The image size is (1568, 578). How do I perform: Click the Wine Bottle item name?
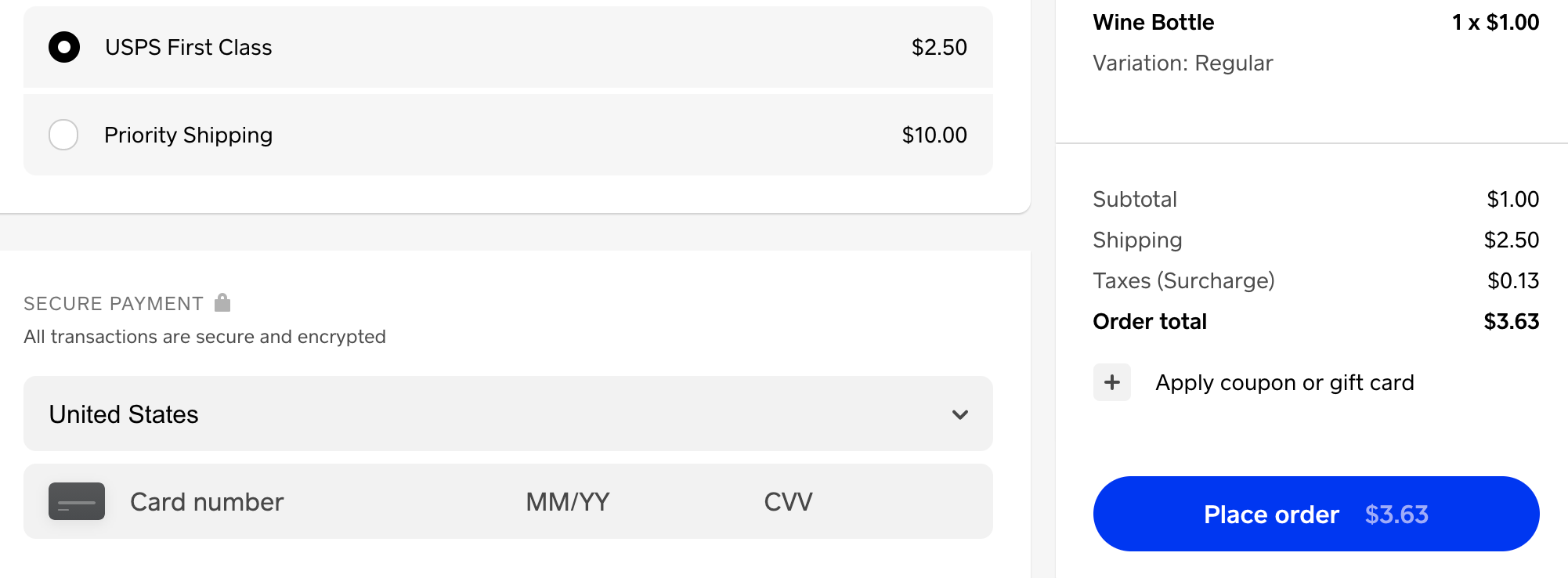(1153, 22)
